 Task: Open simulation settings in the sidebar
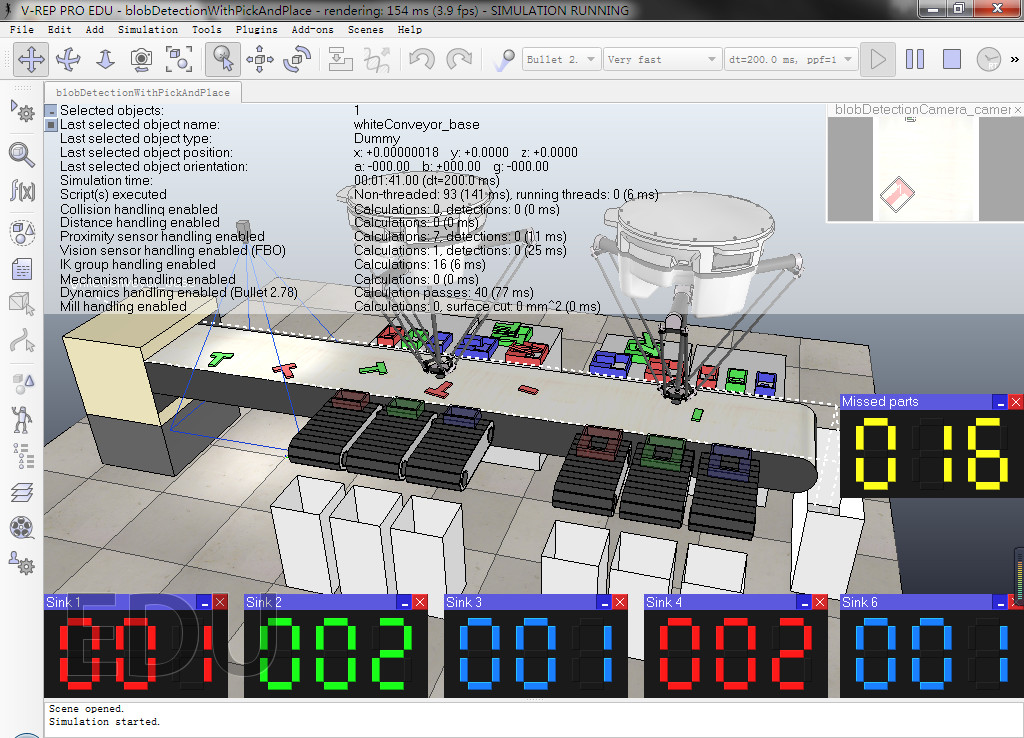point(22,110)
